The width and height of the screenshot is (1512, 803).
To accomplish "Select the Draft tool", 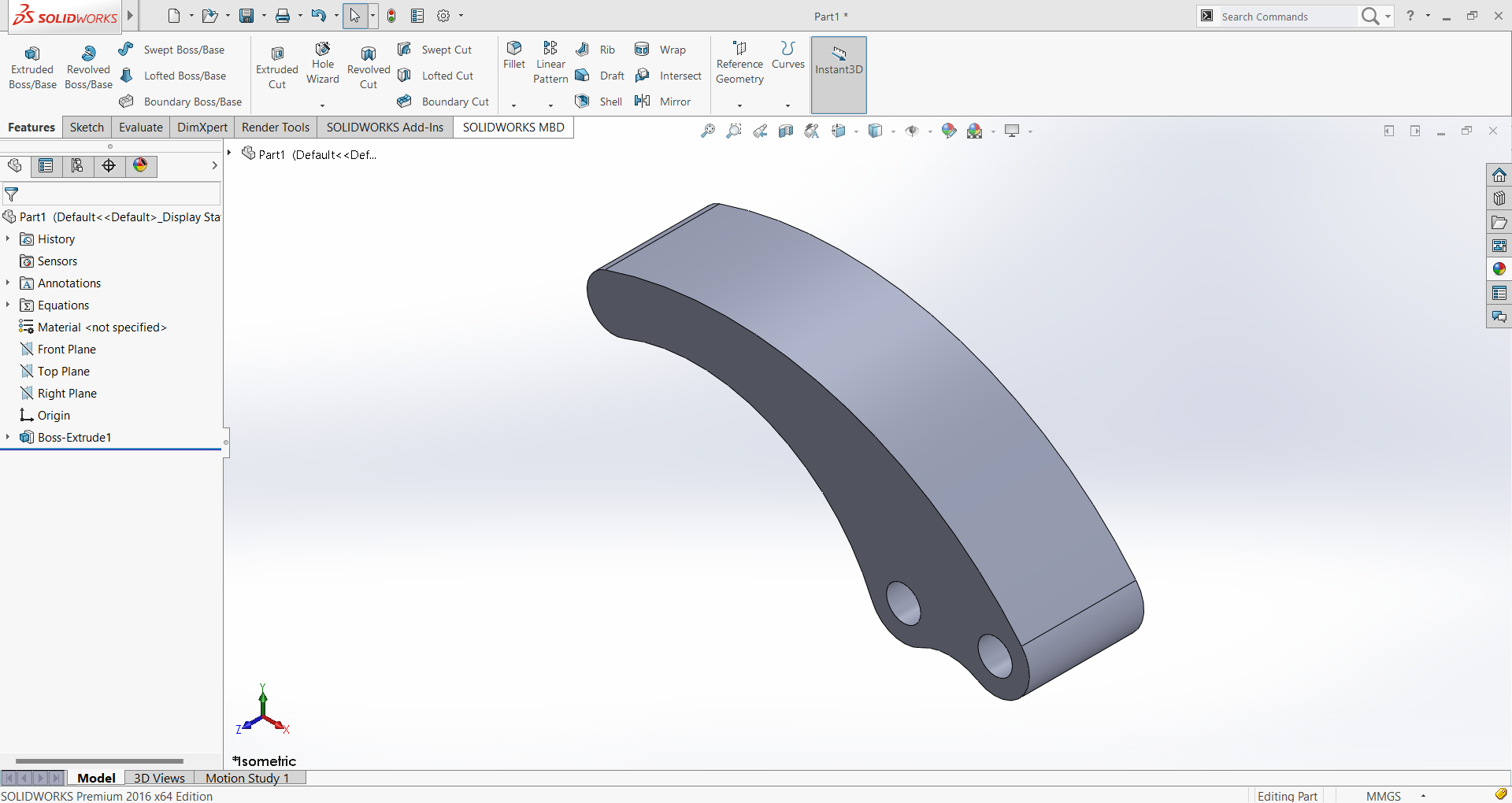I will point(599,76).
